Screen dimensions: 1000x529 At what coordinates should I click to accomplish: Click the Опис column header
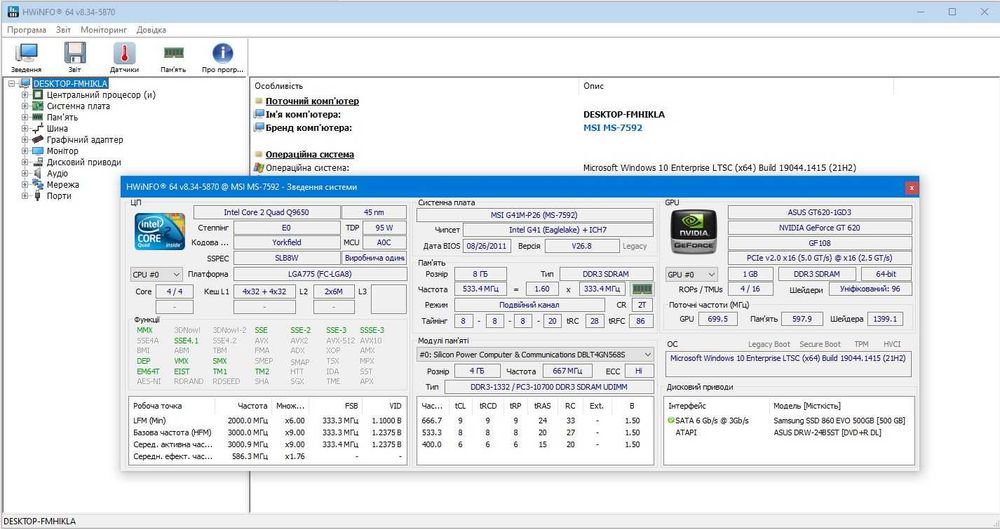coord(593,86)
